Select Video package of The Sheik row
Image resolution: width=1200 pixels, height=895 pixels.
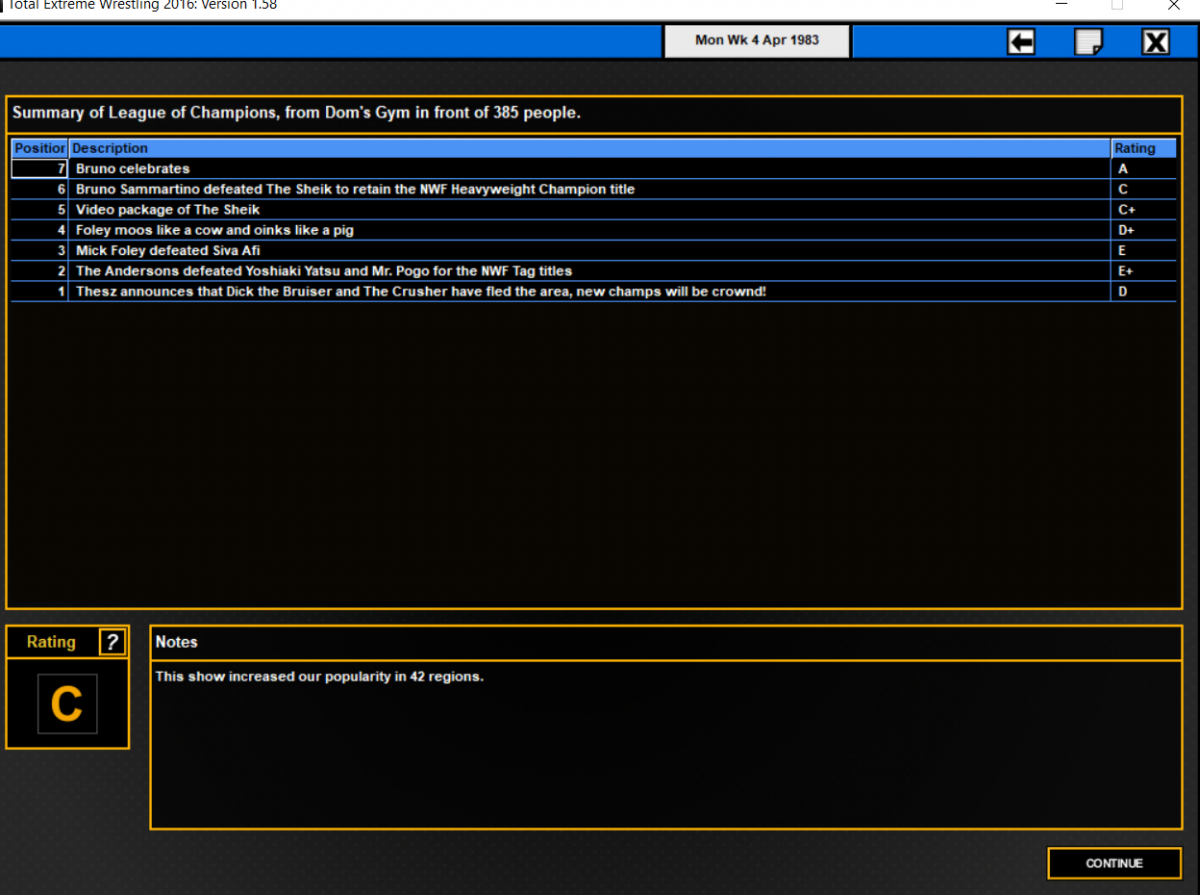[x=593, y=210]
